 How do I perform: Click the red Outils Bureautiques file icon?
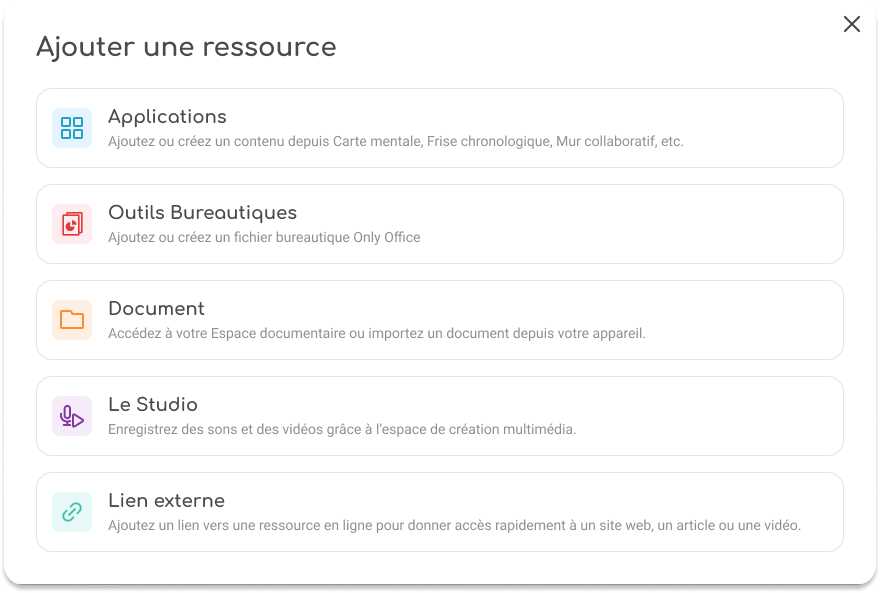pos(72,224)
